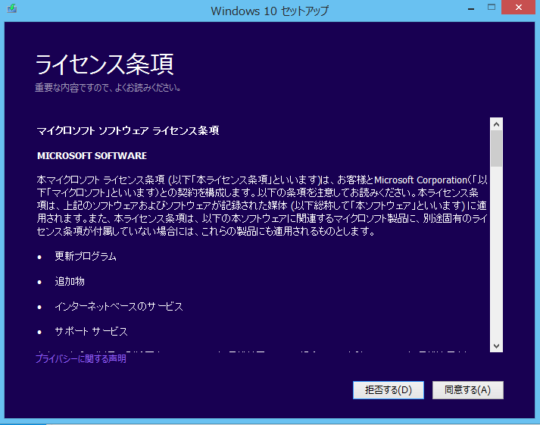The image size is (540, 425).
Task: Click the インターネットベースのサービス bullet item
Action: (x=118, y=307)
